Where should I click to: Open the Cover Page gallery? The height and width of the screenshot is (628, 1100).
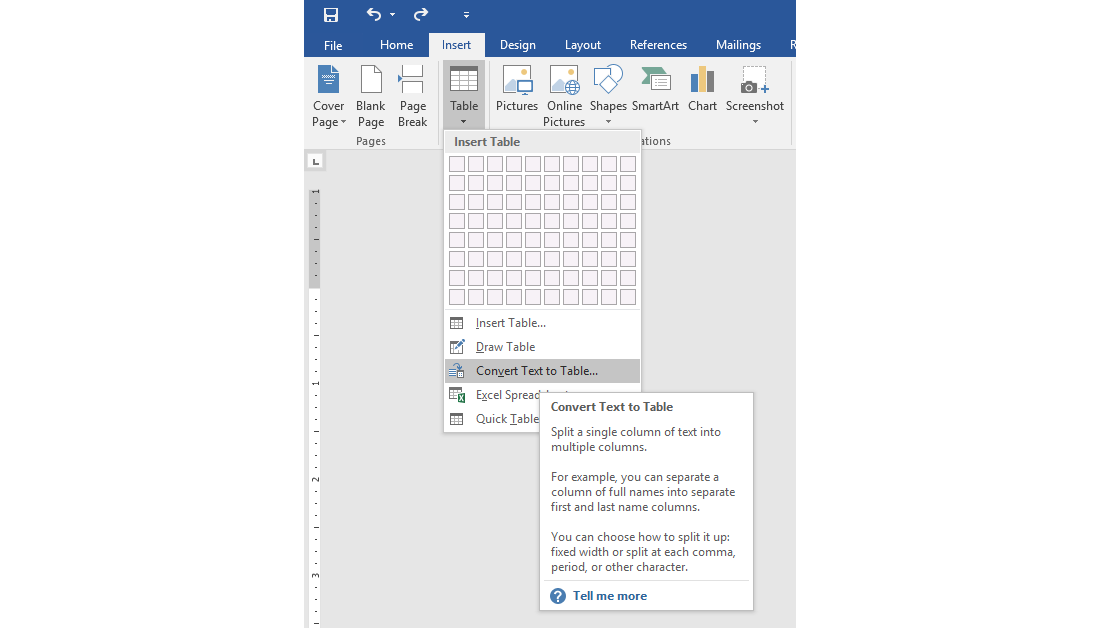[328, 96]
